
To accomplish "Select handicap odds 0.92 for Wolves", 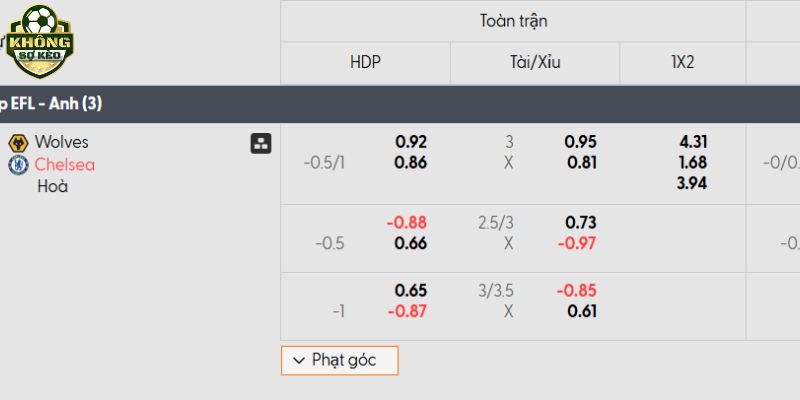I will (411, 142).
